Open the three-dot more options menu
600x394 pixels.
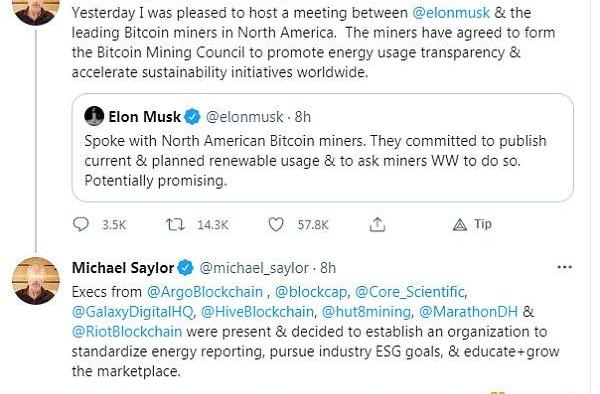pos(564,267)
